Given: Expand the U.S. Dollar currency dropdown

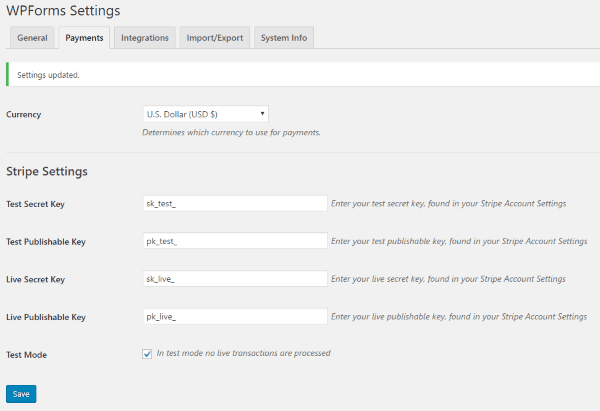Looking at the screenshot, I should pyautogui.click(x=206, y=114).
